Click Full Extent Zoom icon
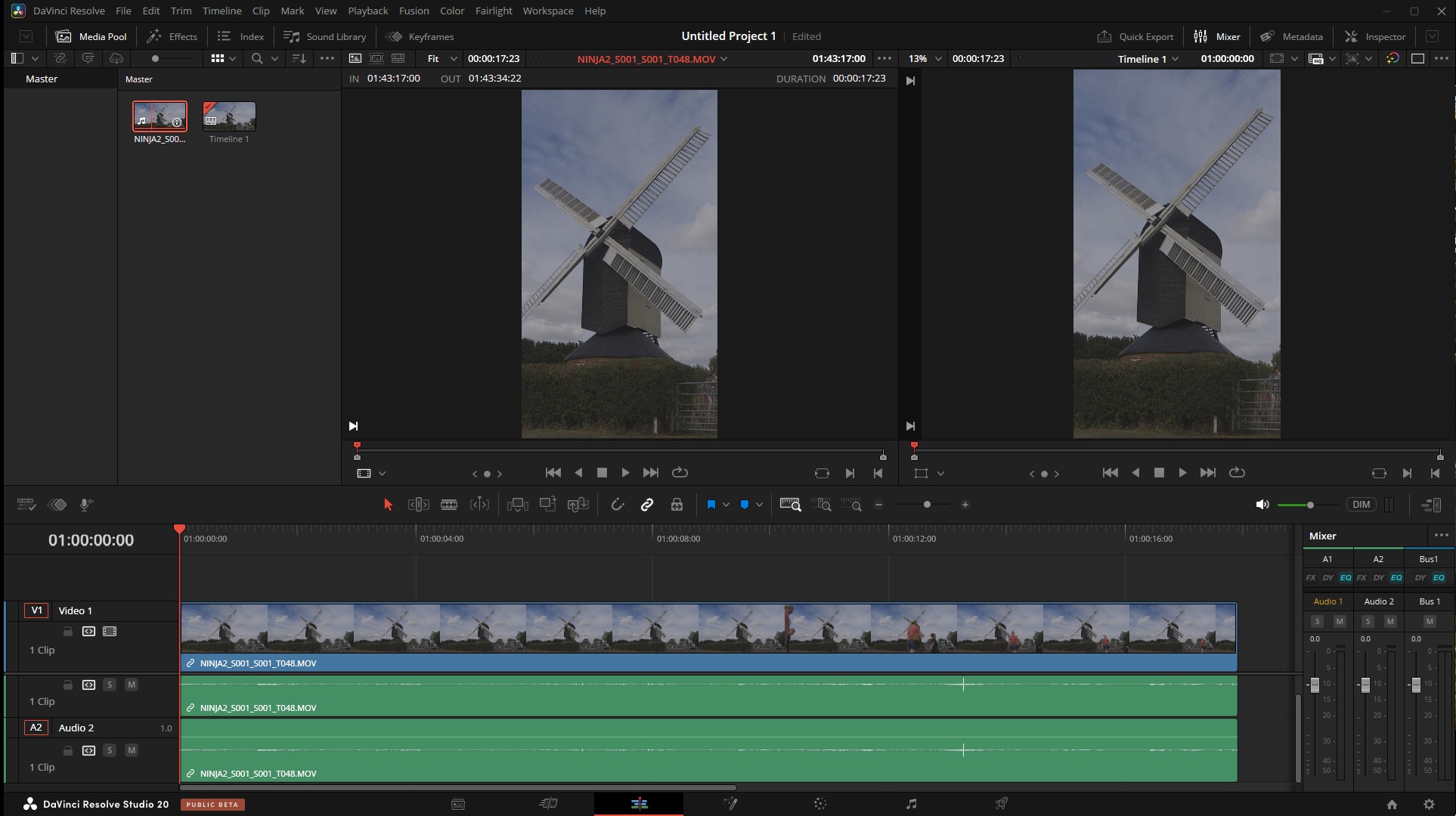This screenshot has height=816, width=1456. pos(791,505)
